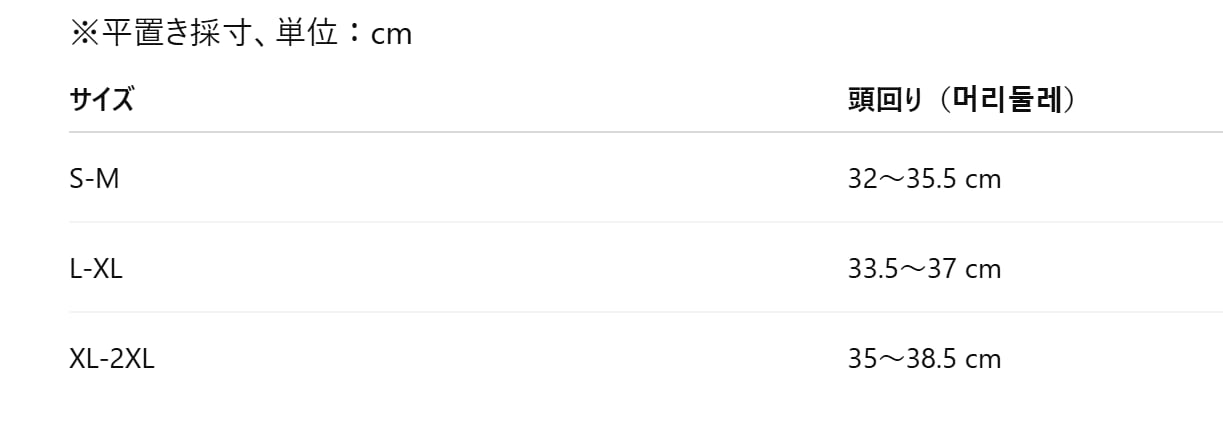
Task: Click the "32" value in the S-M row
Action: tap(861, 179)
